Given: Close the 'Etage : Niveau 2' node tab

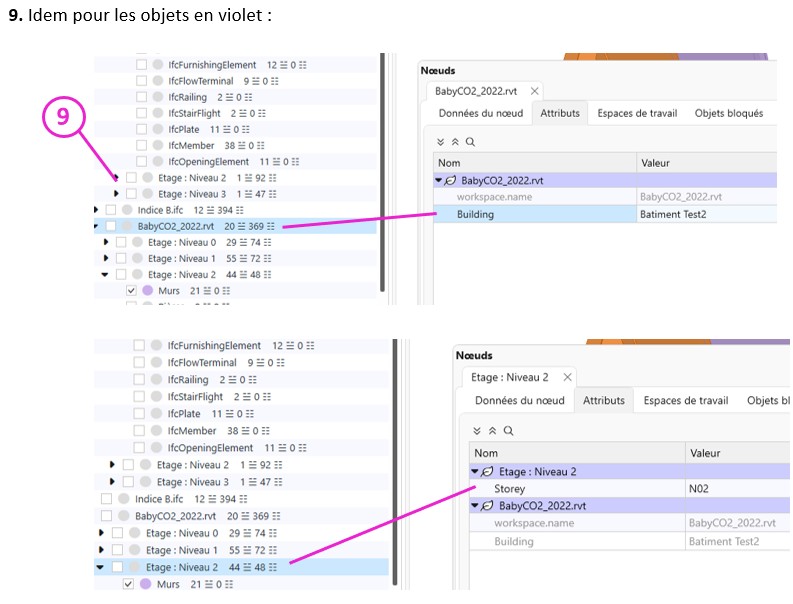Looking at the screenshot, I should point(567,377).
